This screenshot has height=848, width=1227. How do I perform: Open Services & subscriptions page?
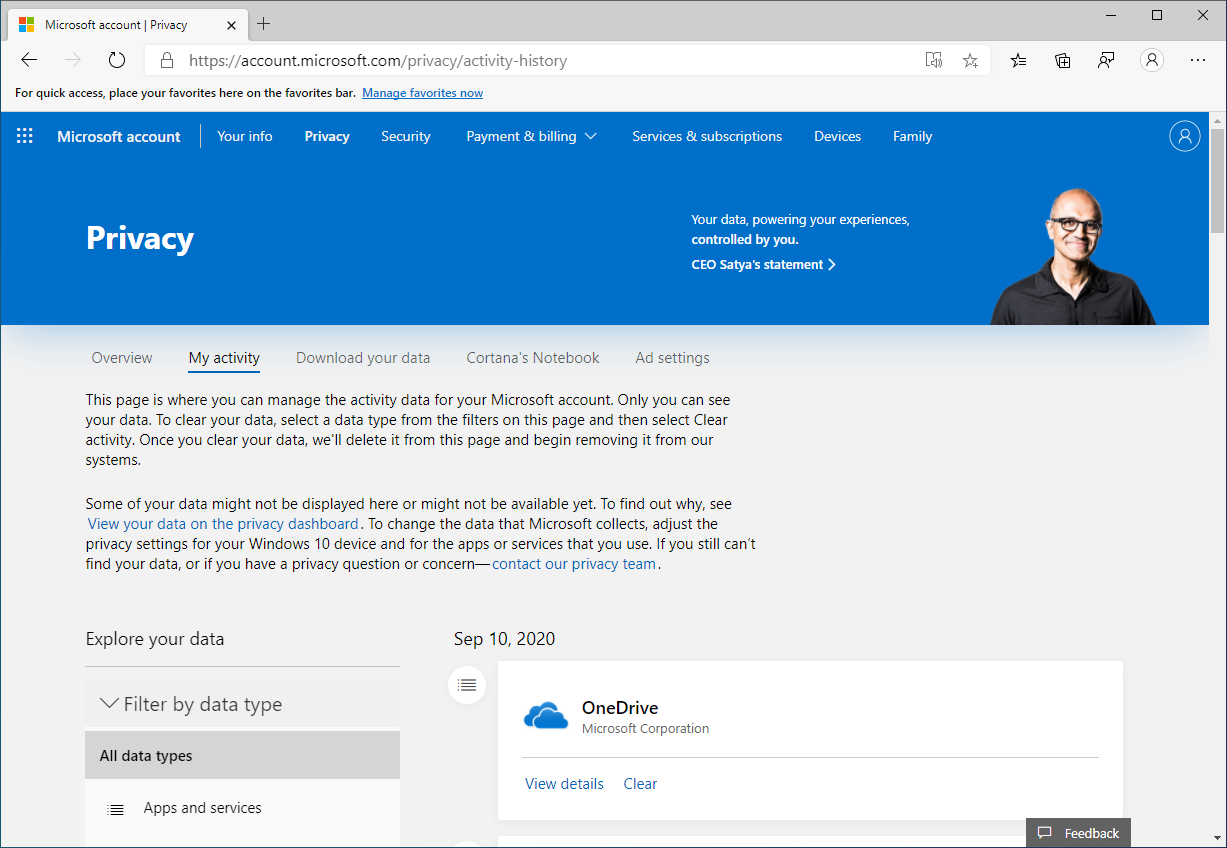pos(707,136)
